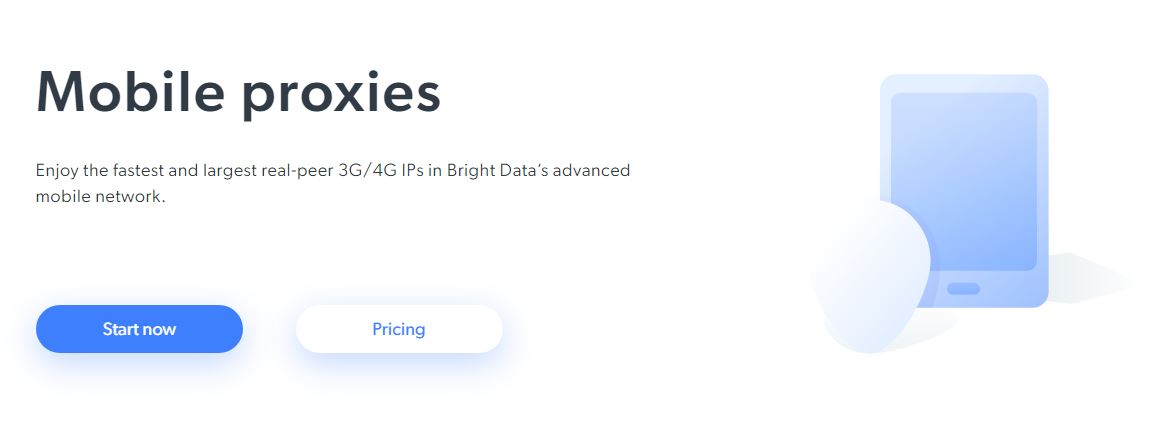Click the "mobile network." text line

100,197
